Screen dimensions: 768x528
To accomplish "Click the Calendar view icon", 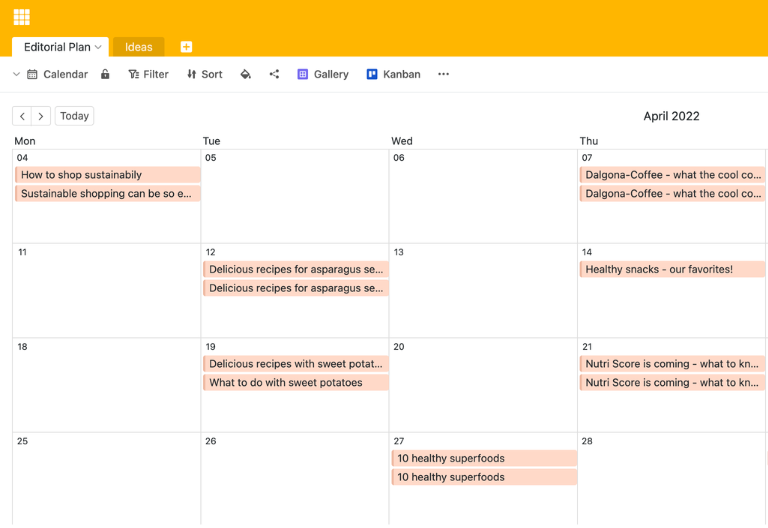I will pyautogui.click(x=32, y=74).
